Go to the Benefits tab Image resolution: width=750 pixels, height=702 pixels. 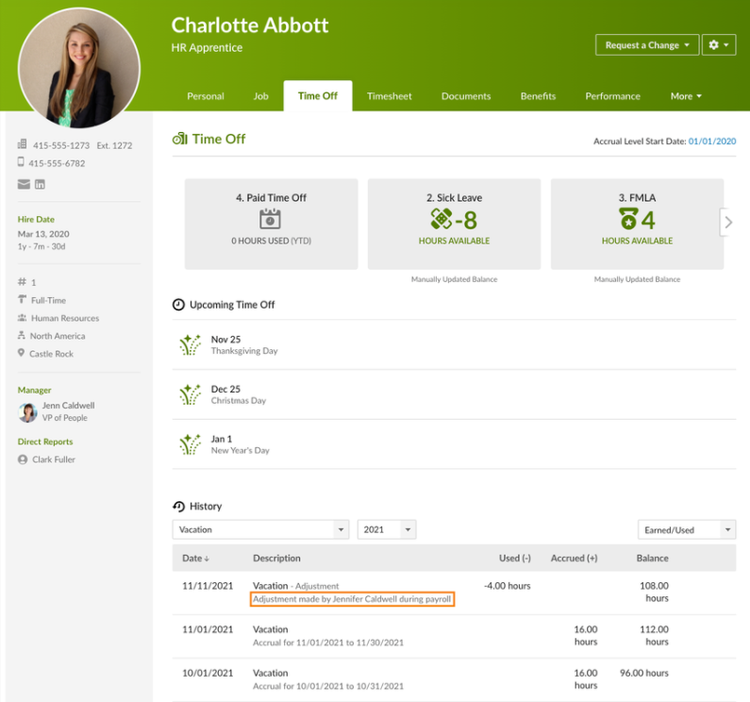[538, 96]
